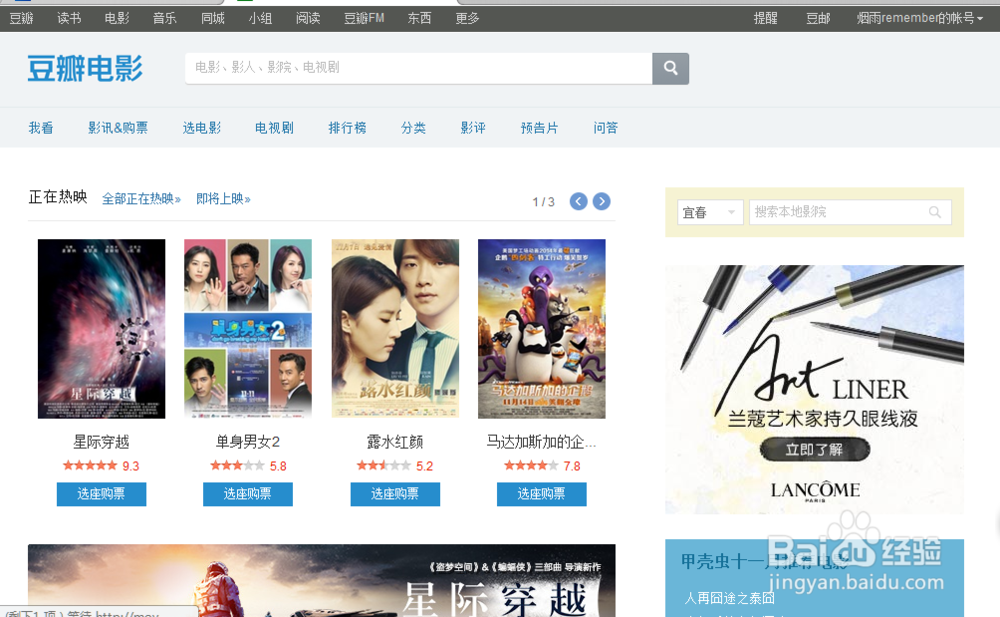
Task: Open the 单身男女2 movie poster
Action: pyautogui.click(x=248, y=329)
